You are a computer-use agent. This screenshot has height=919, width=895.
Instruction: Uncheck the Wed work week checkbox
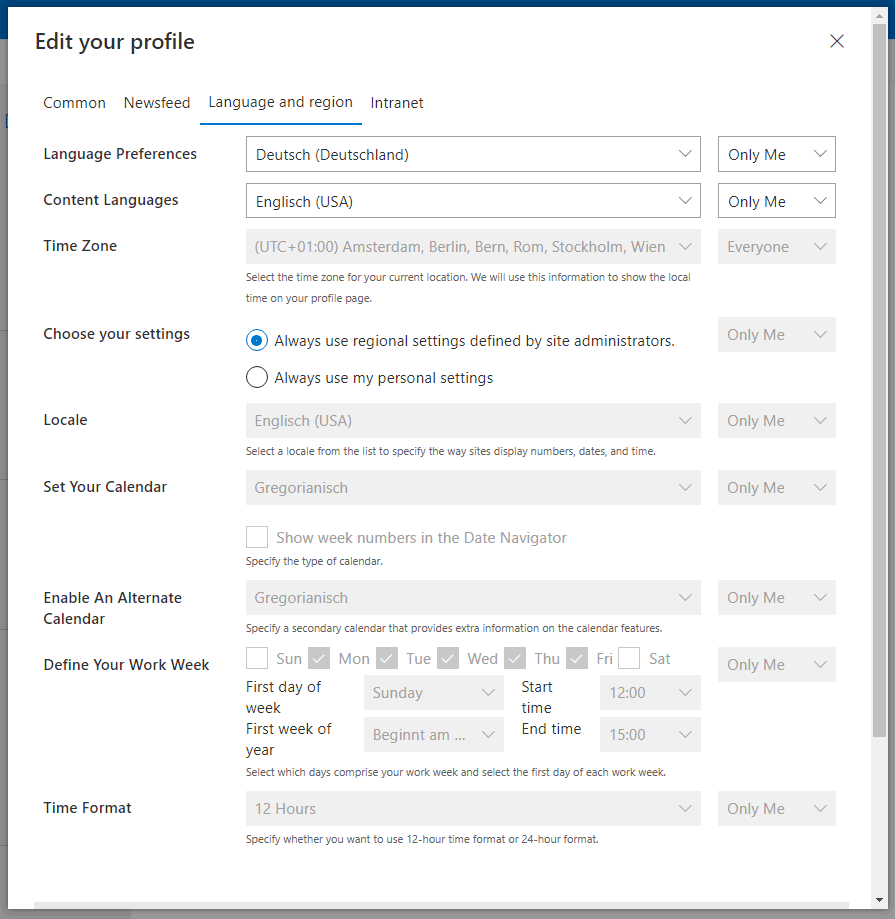(x=448, y=658)
